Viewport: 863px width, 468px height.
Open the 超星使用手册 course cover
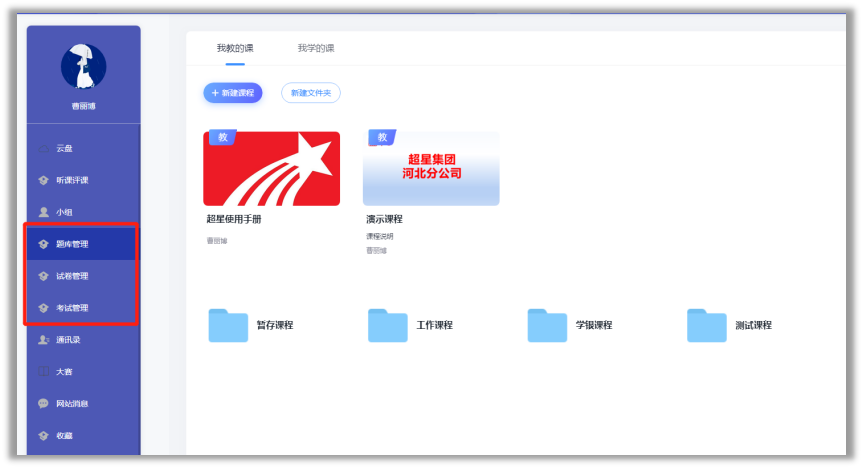click(271, 168)
